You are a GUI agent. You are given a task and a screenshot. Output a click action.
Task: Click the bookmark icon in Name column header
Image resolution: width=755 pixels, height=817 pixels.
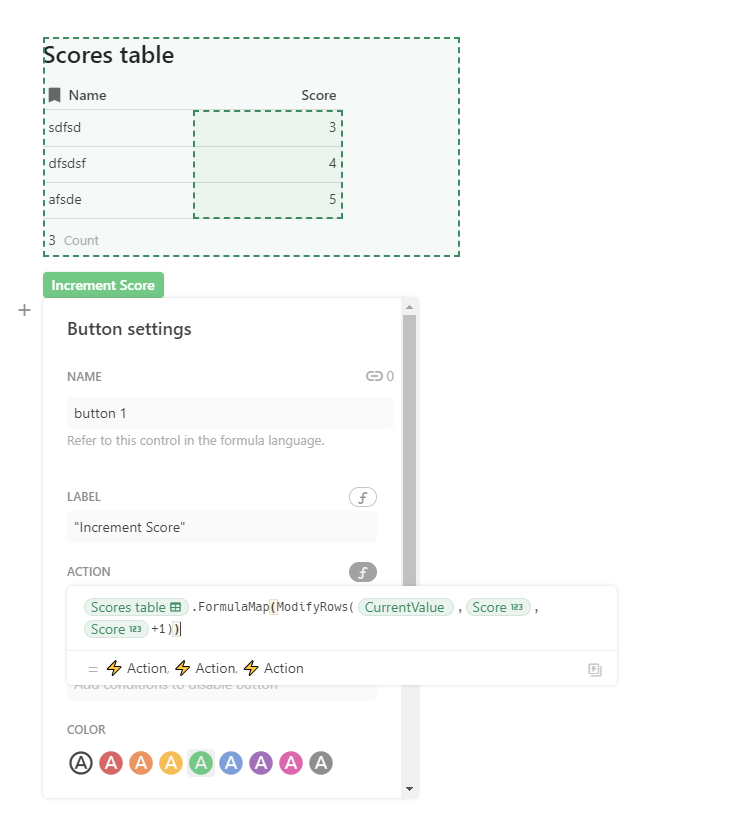pos(55,95)
